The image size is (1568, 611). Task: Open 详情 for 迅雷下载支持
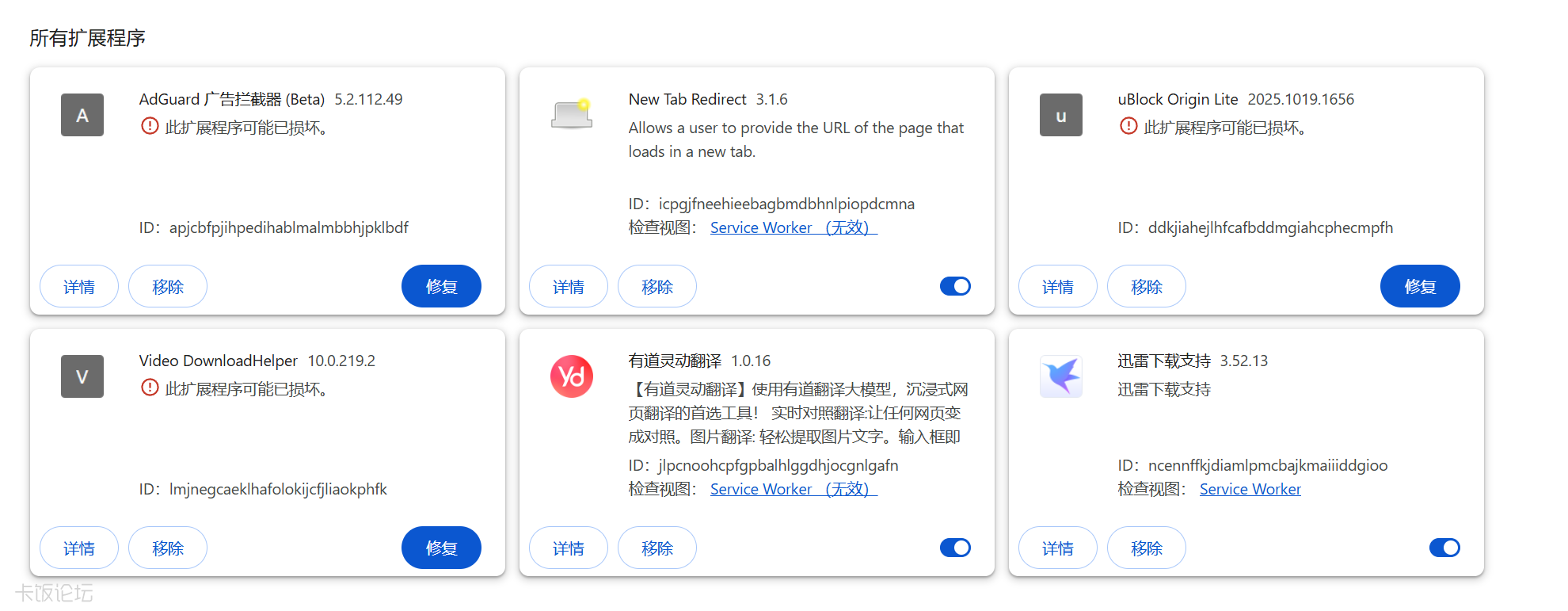[1058, 548]
